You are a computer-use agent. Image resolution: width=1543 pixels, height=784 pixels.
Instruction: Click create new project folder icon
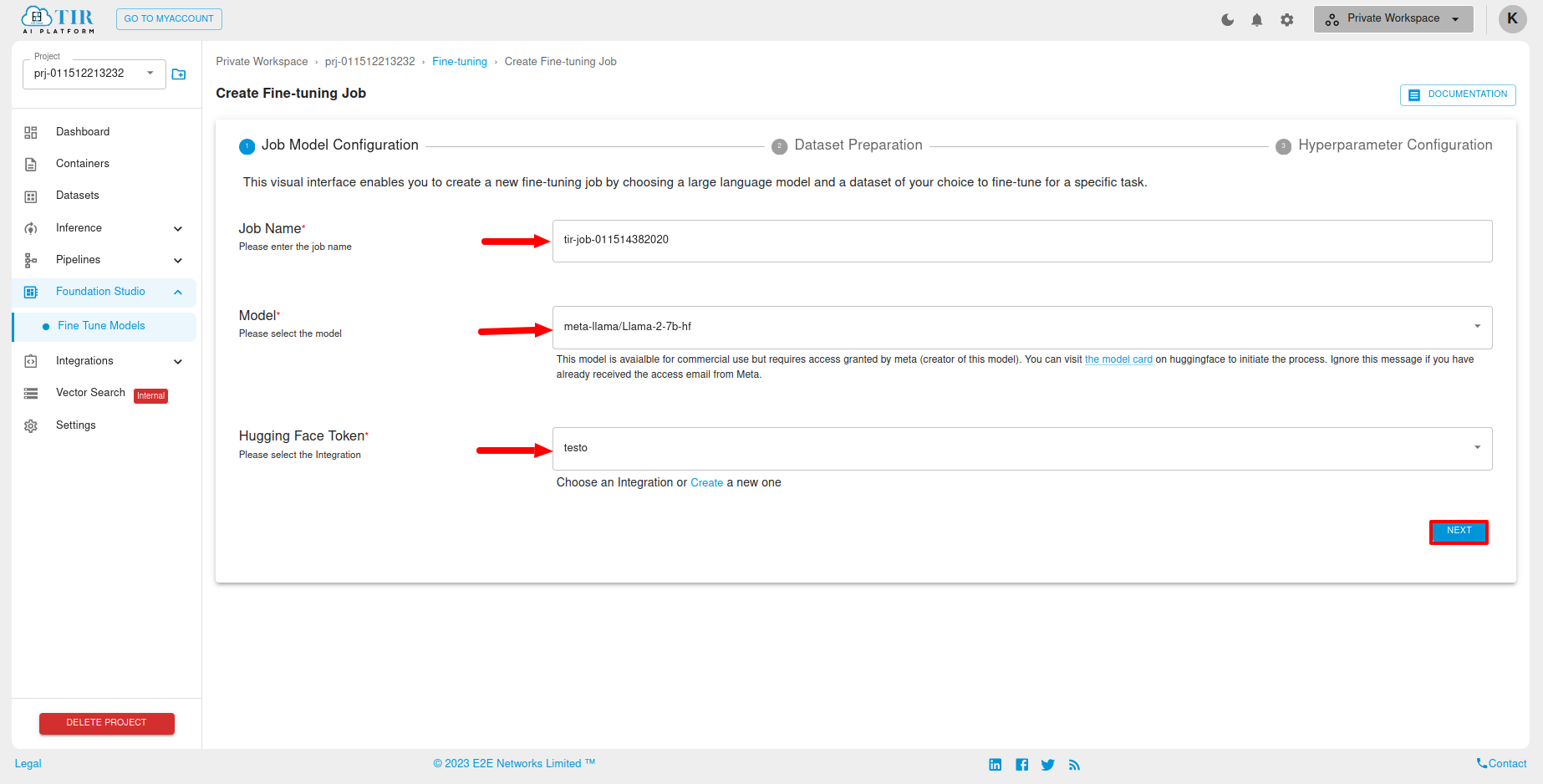(179, 74)
